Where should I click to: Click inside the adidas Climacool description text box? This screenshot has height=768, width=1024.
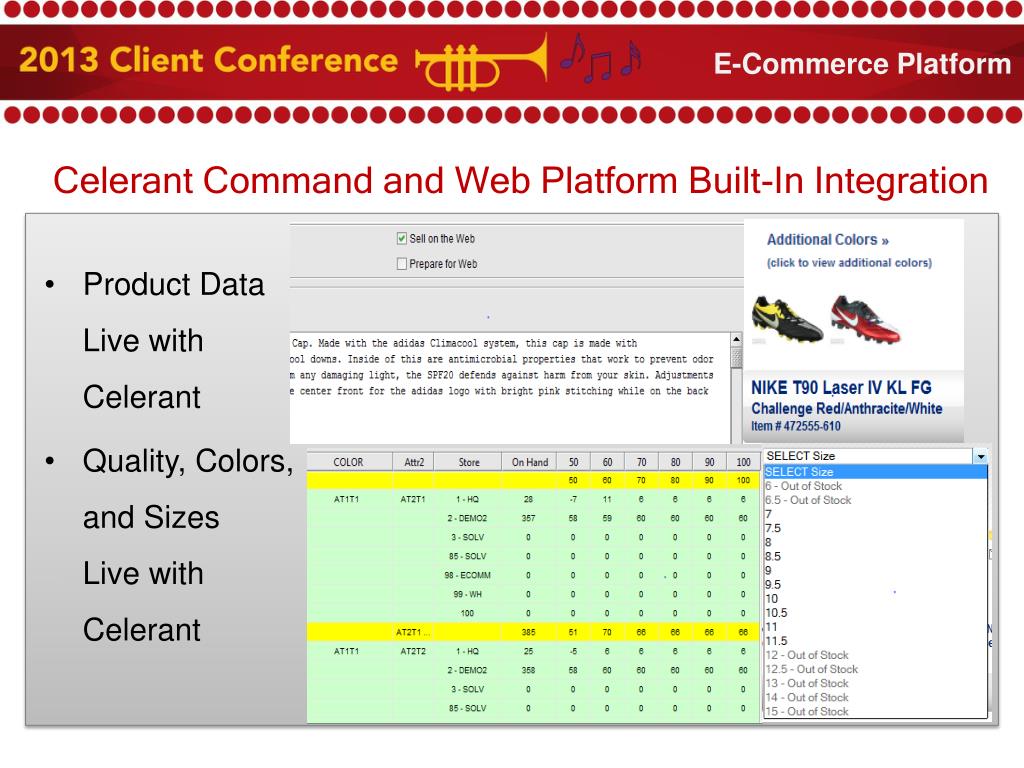click(x=511, y=388)
